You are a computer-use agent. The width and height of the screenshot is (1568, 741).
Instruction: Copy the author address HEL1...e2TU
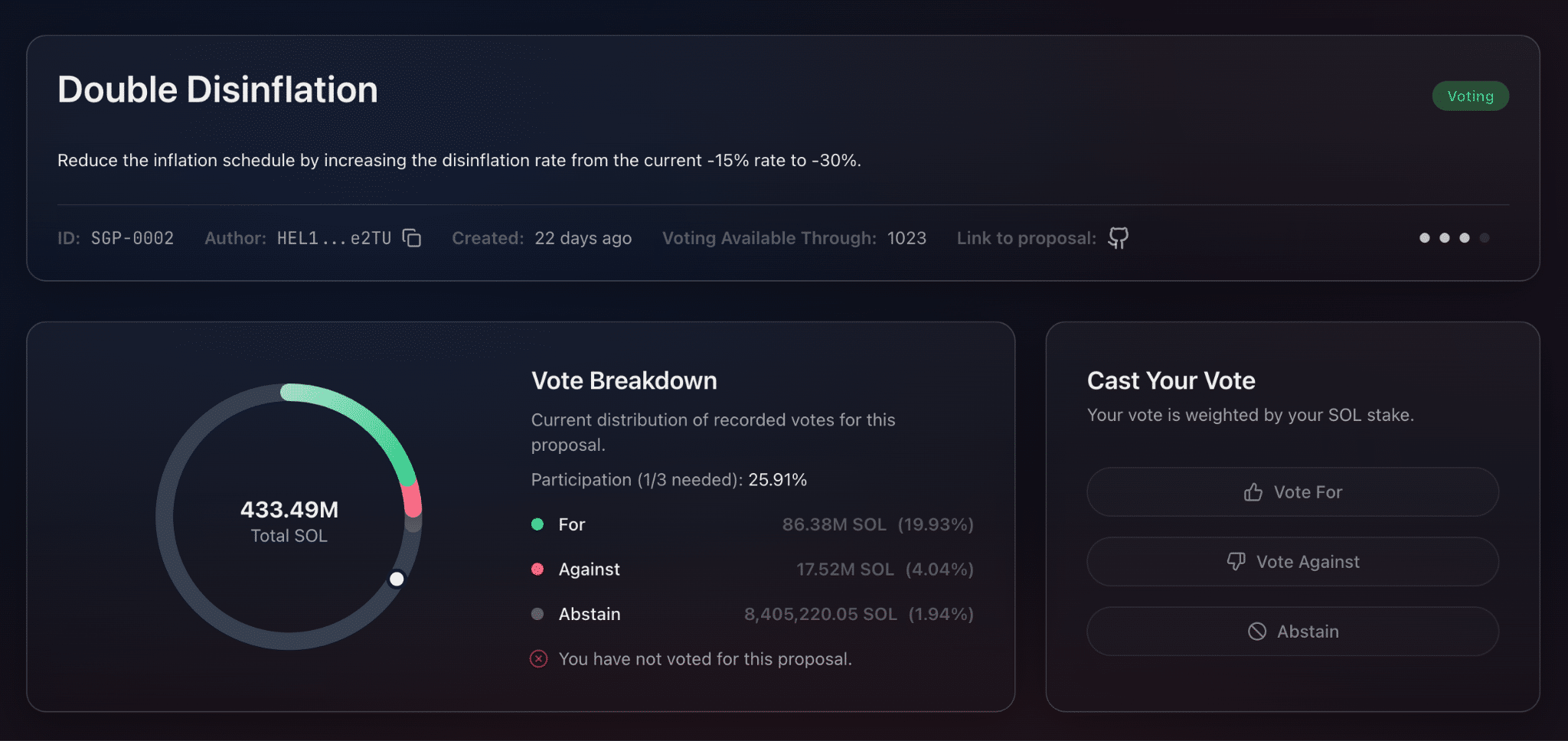click(412, 238)
